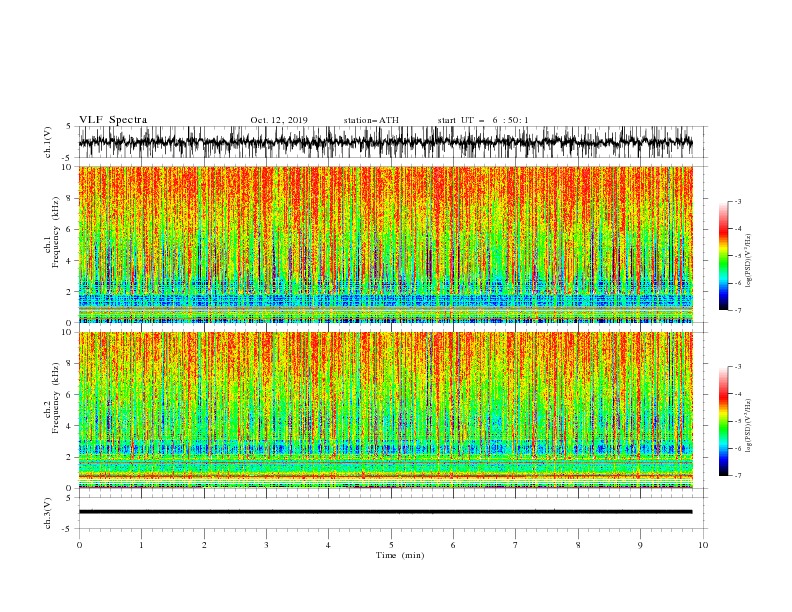Click the ch.1 spectrogram plot area
This screenshot has height=612, width=792.
click(385, 244)
